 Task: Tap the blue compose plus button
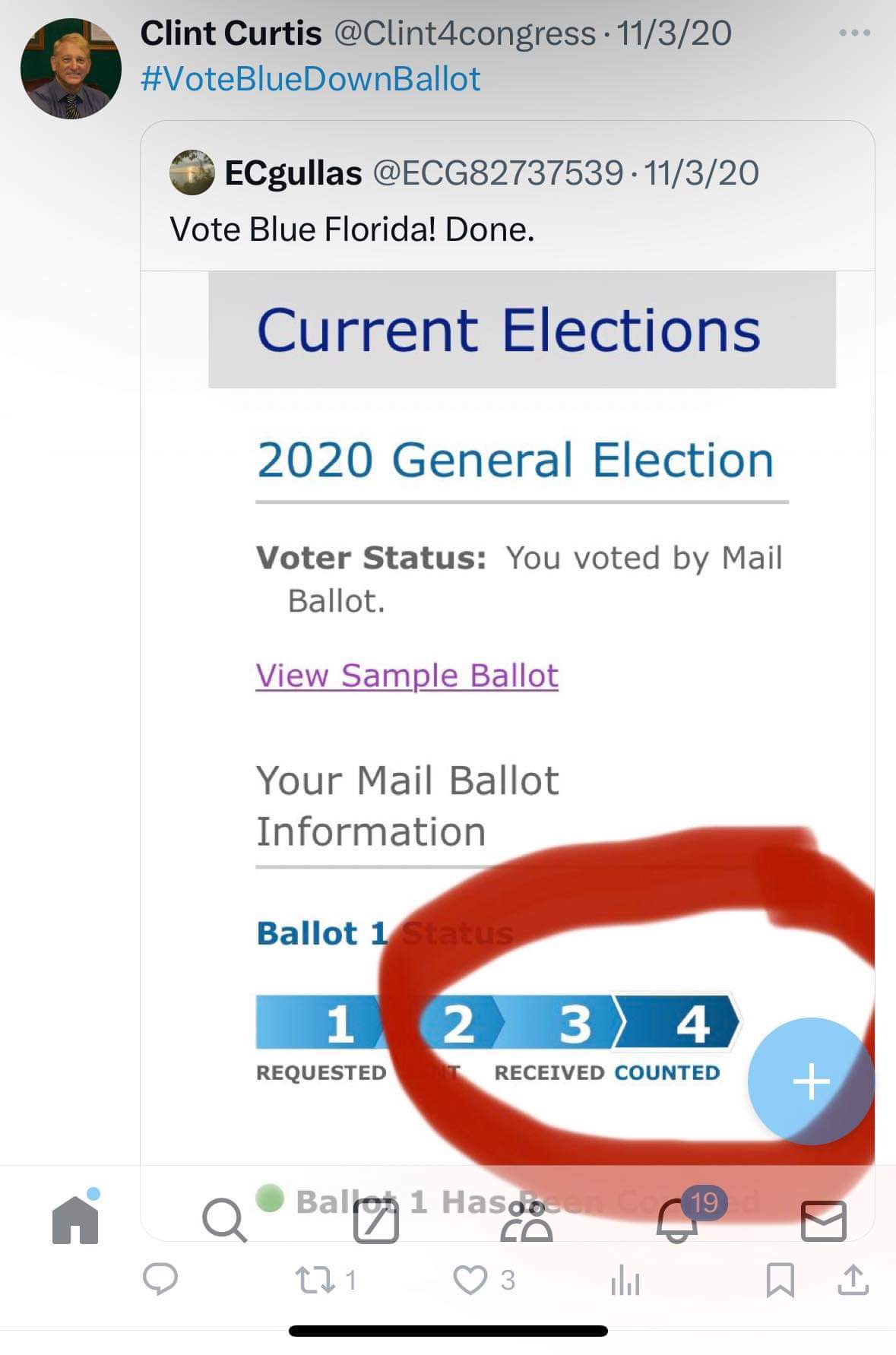pos(810,1081)
